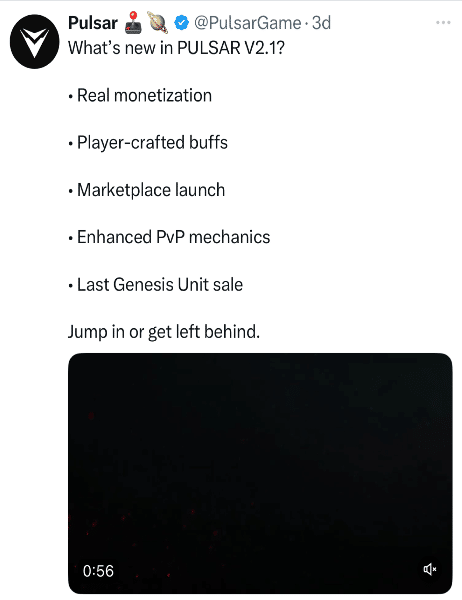This screenshot has height=600, width=462.
Task: Click the "PULSAR V2.1?" version text
Action: (231, 48)
